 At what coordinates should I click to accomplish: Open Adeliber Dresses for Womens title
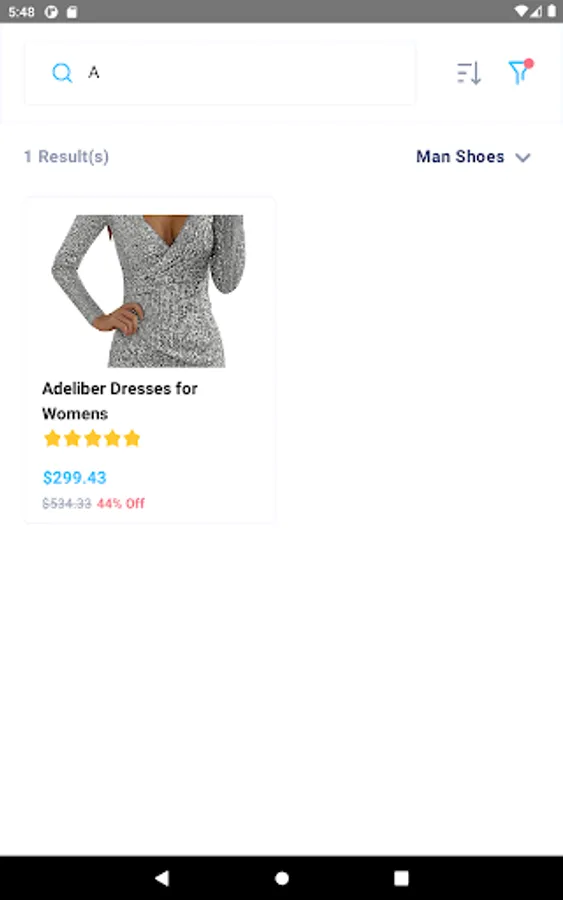(x=119, y=401)
